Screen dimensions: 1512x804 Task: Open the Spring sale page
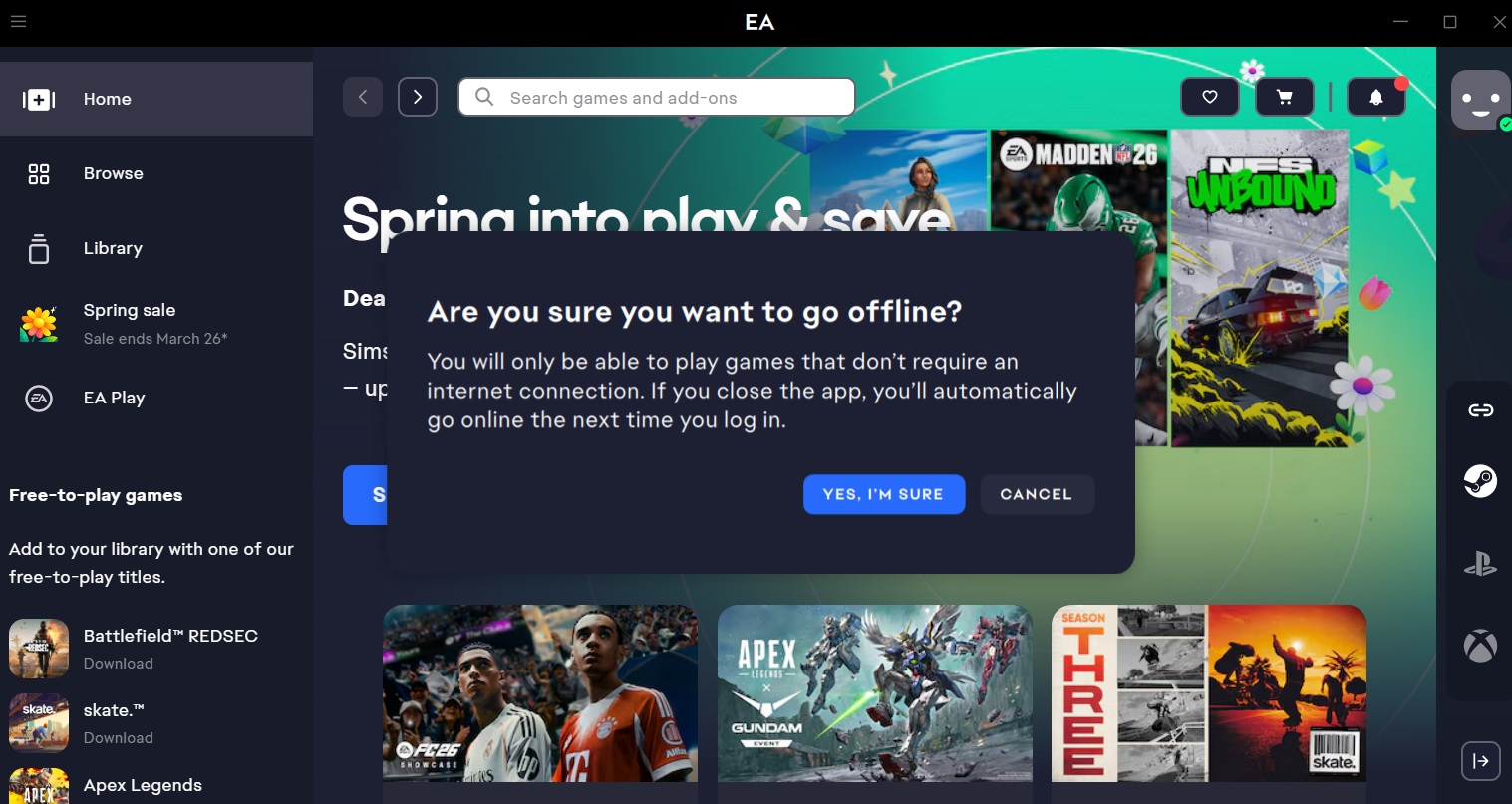156,323
